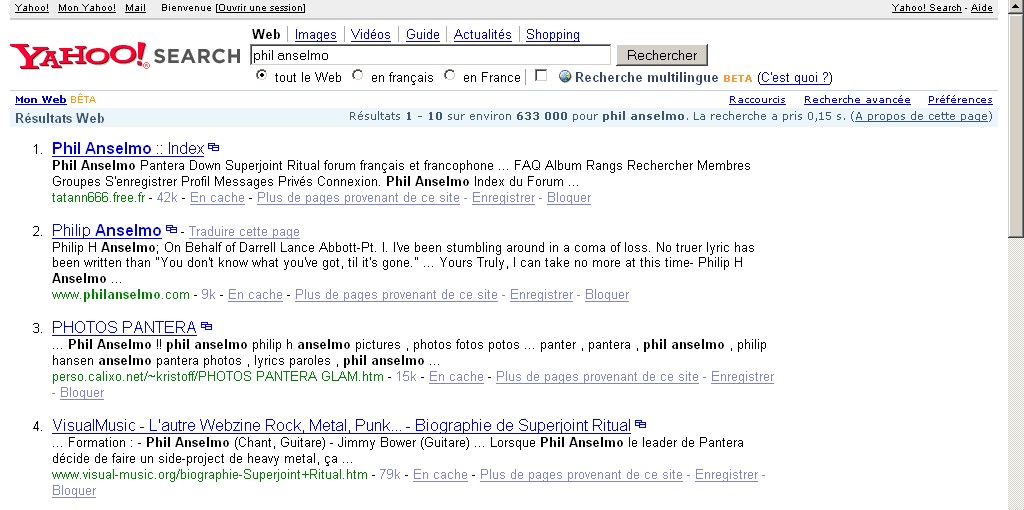The height and width of the screenshot is (510, 1024).
Task: Click the multilingual search globe icon
Action: (565, 76)
